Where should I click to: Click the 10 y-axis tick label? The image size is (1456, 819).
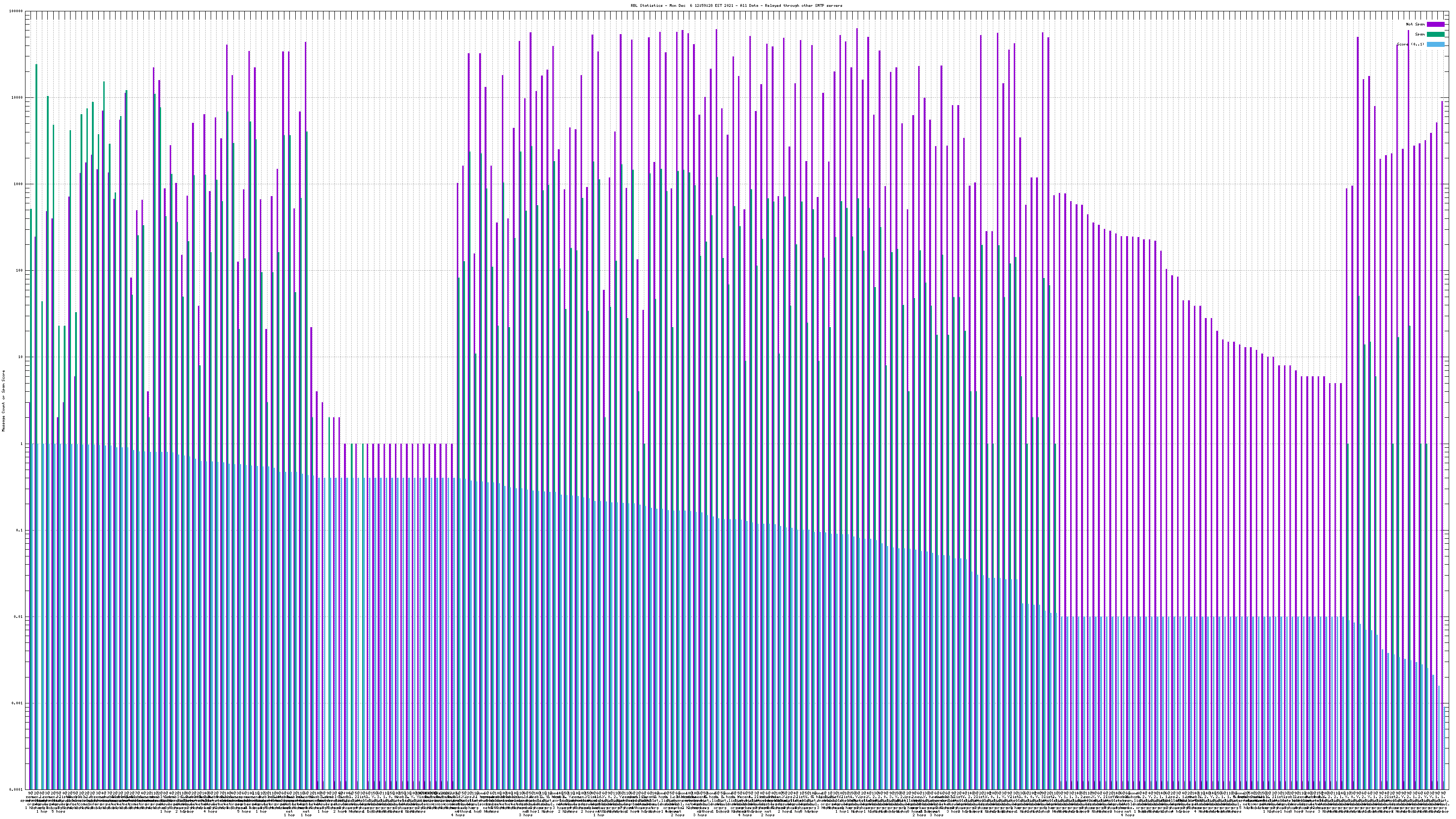pyautogui.click(x=20, y=357)
